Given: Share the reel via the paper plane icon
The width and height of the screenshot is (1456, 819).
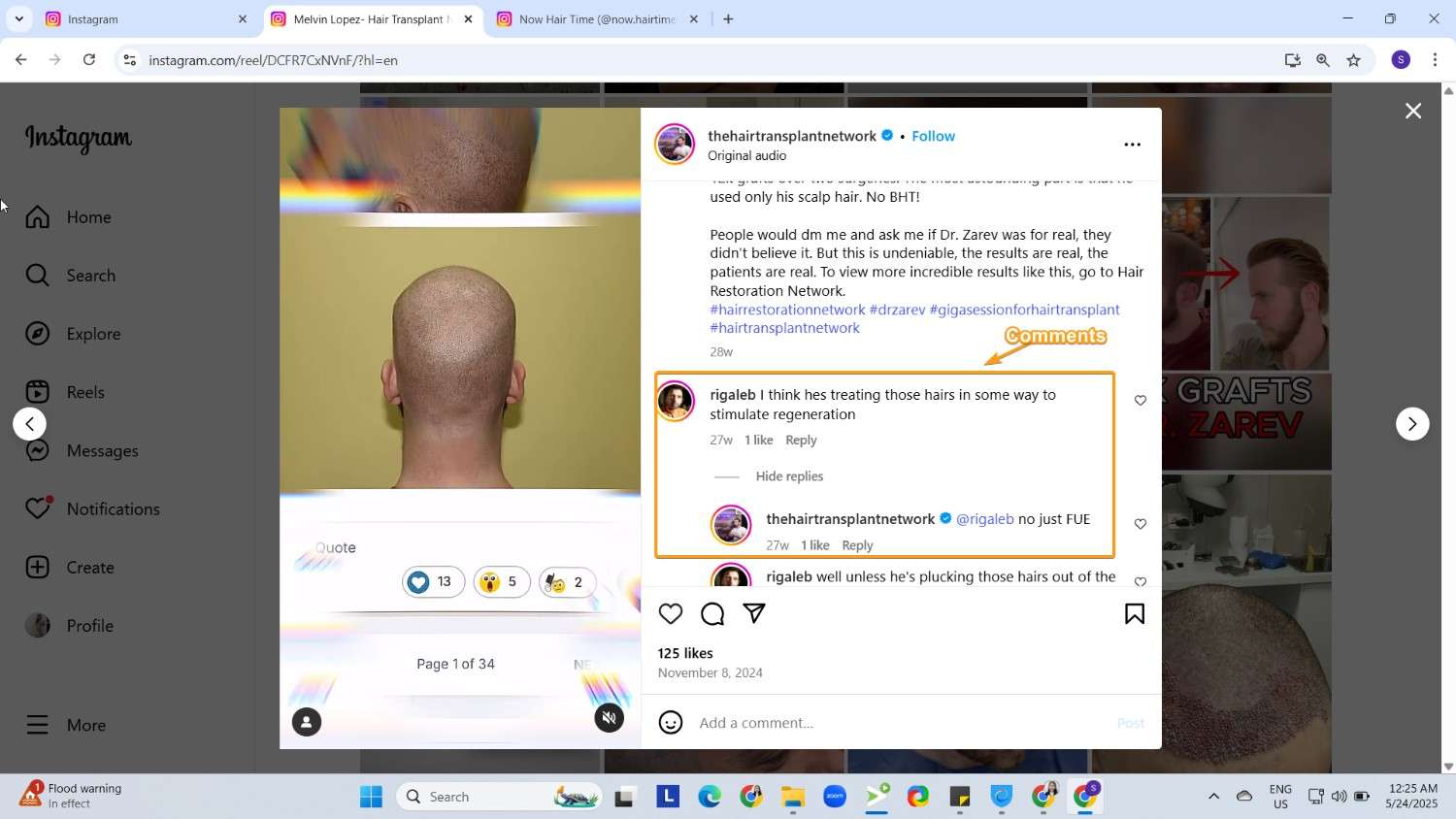Looking at the screenshot, I should point(754,613).
